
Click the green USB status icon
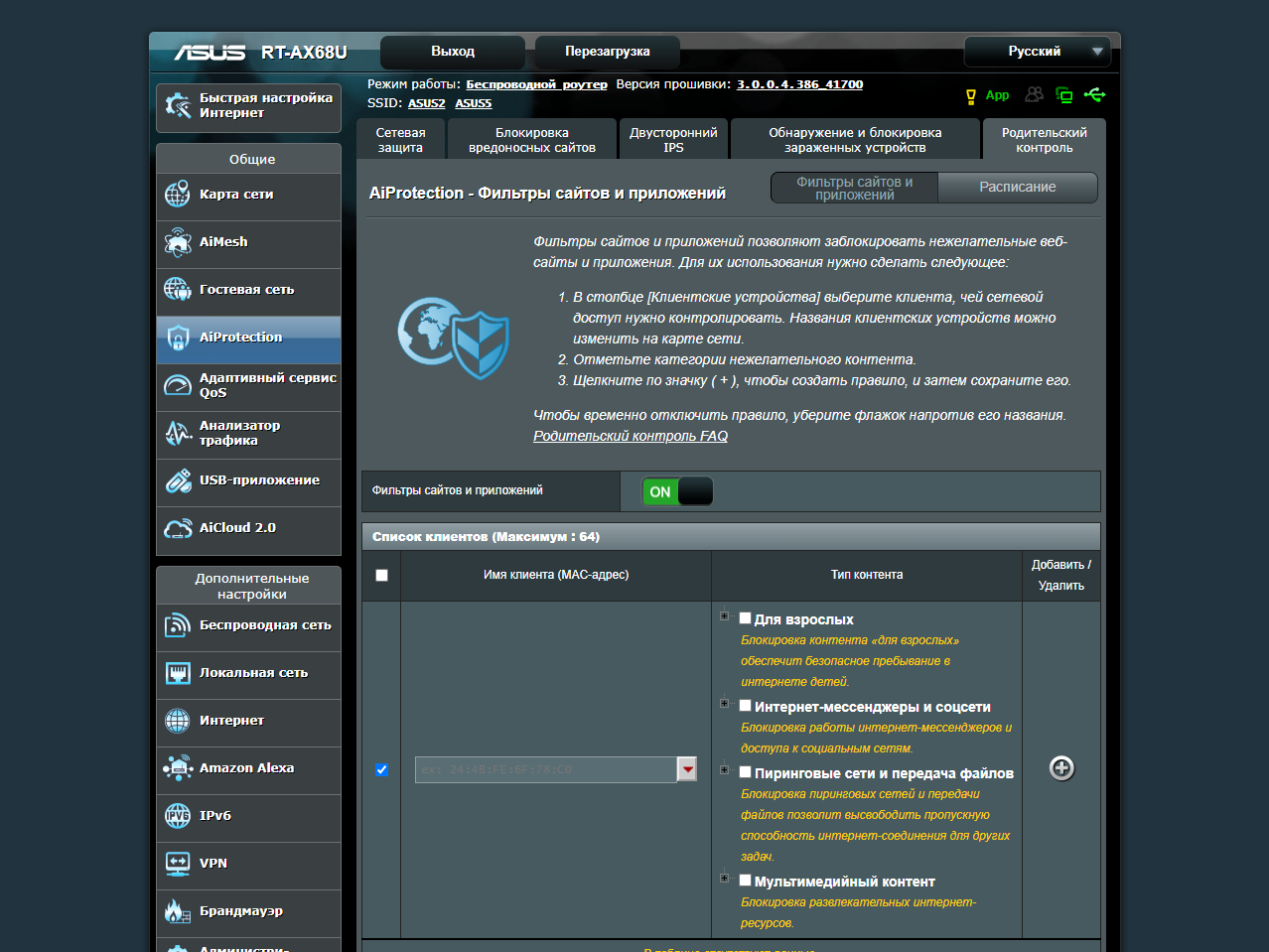click(x=1094, y=94)
